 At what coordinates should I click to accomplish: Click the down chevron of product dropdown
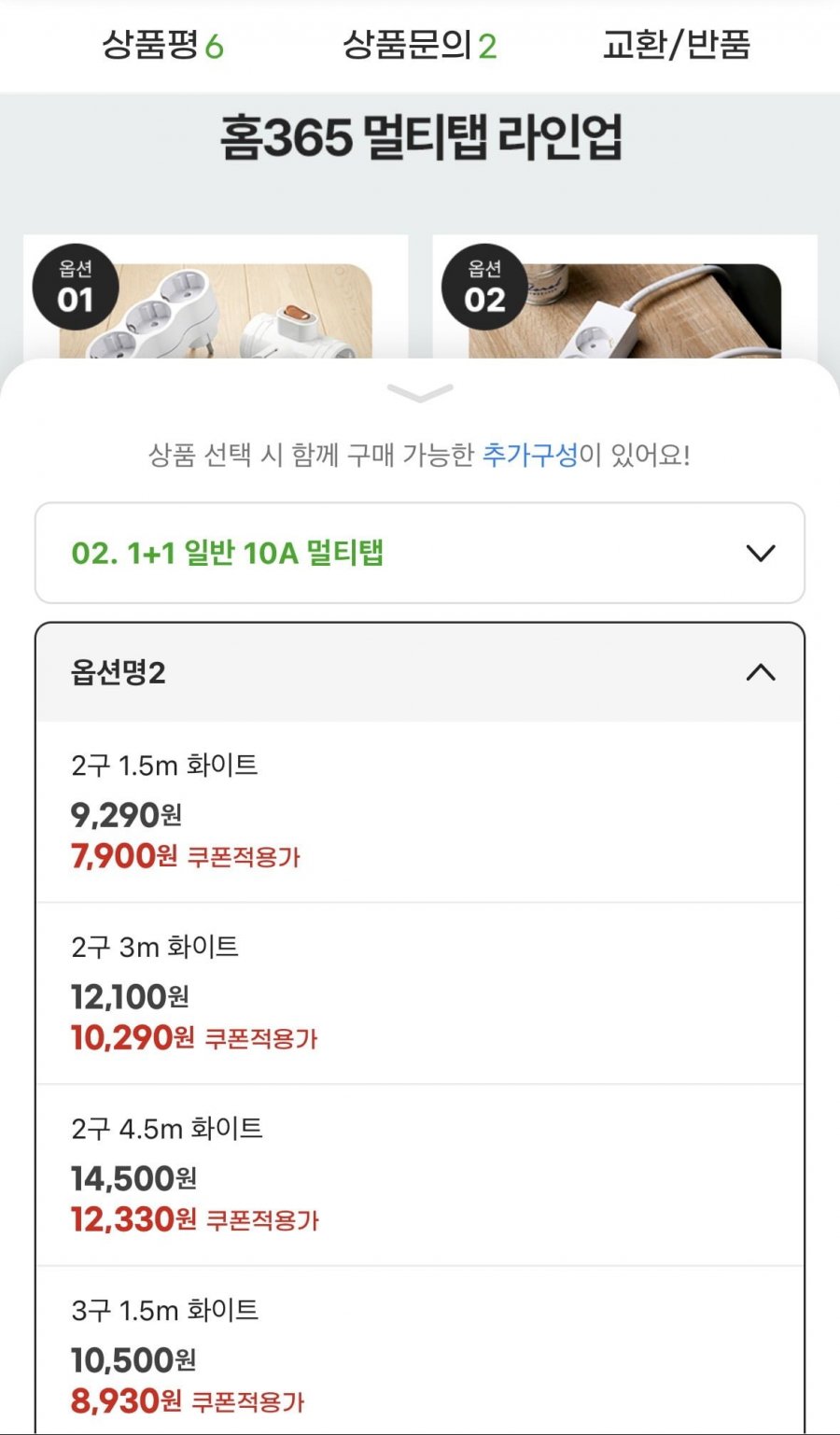pyautogui.click(x=761, y=553)
